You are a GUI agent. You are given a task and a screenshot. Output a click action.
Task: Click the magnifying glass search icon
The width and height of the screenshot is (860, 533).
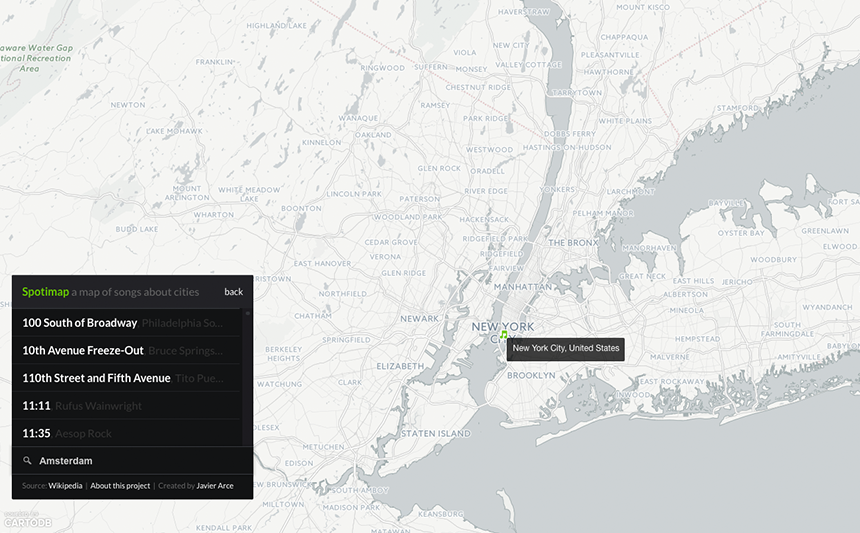tap(27, 461)
